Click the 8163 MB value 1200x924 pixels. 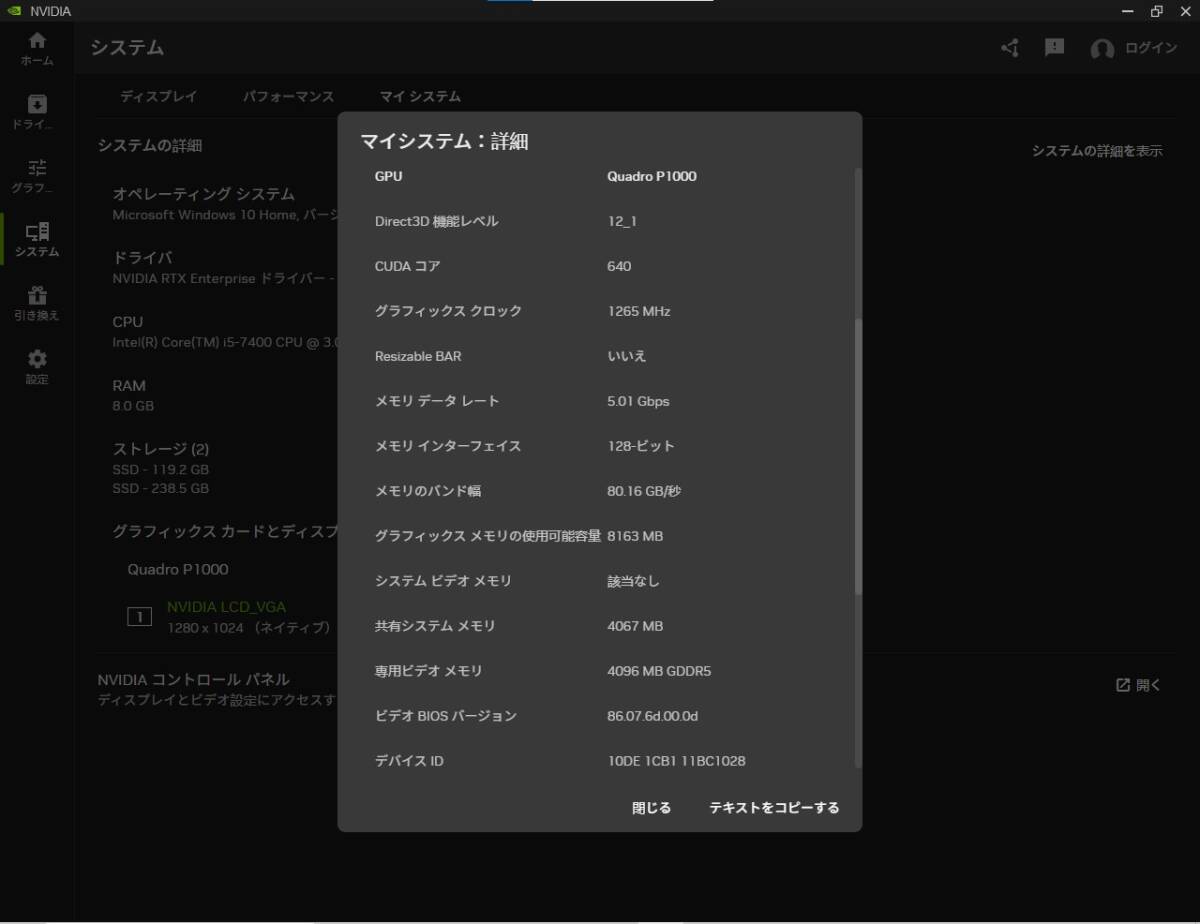point(635,536)
